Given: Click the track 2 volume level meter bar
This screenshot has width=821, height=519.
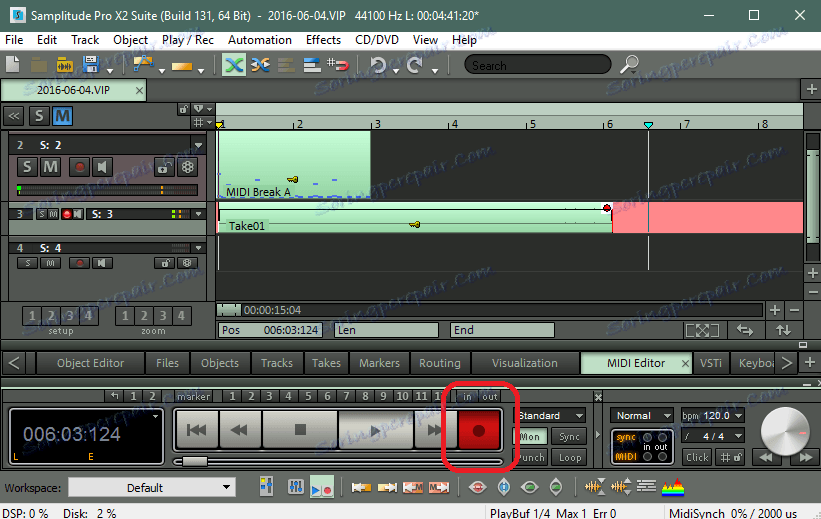Looking at the screenshot, I should [107, 190].
